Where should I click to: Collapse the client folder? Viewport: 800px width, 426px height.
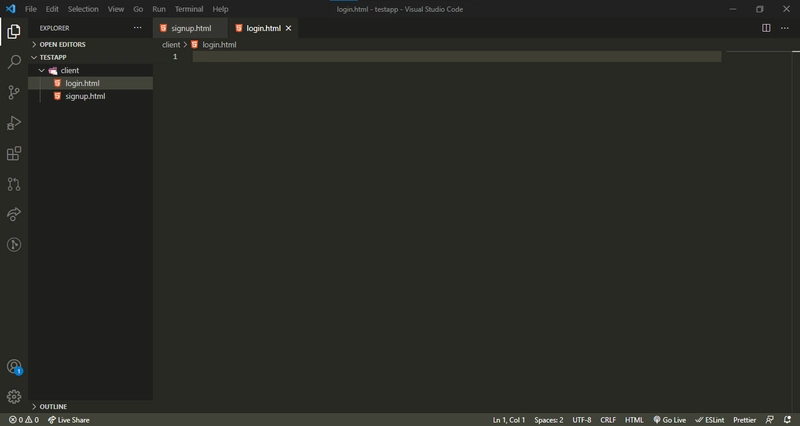[90, 70]
